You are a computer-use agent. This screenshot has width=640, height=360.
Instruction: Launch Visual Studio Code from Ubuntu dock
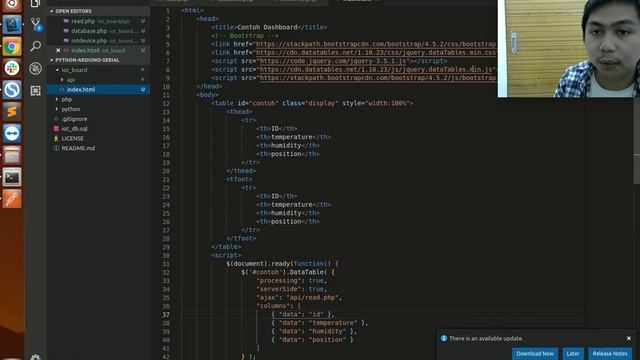click(12, 24)
